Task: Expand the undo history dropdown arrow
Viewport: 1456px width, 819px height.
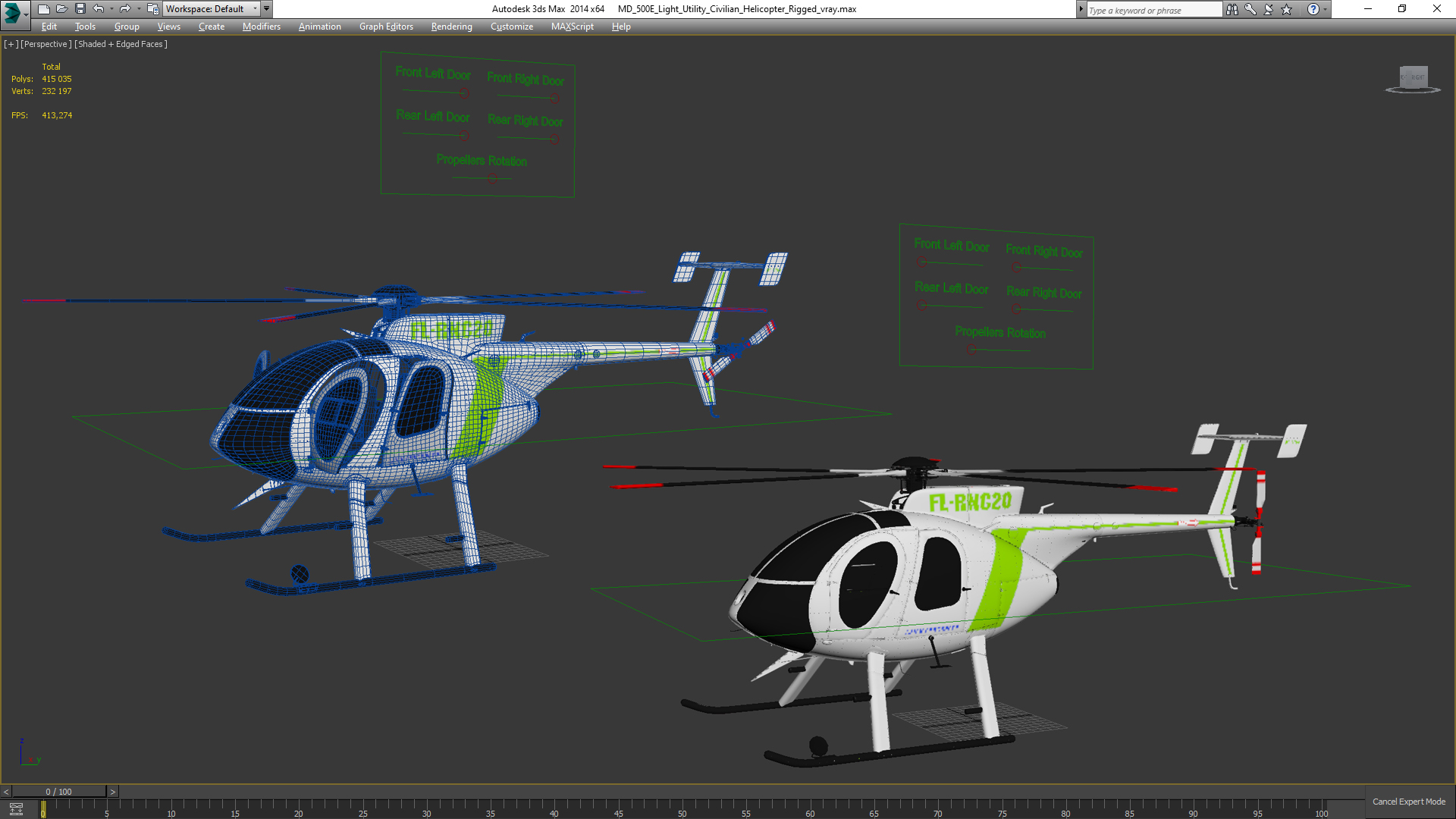Action: pos(111,9)
